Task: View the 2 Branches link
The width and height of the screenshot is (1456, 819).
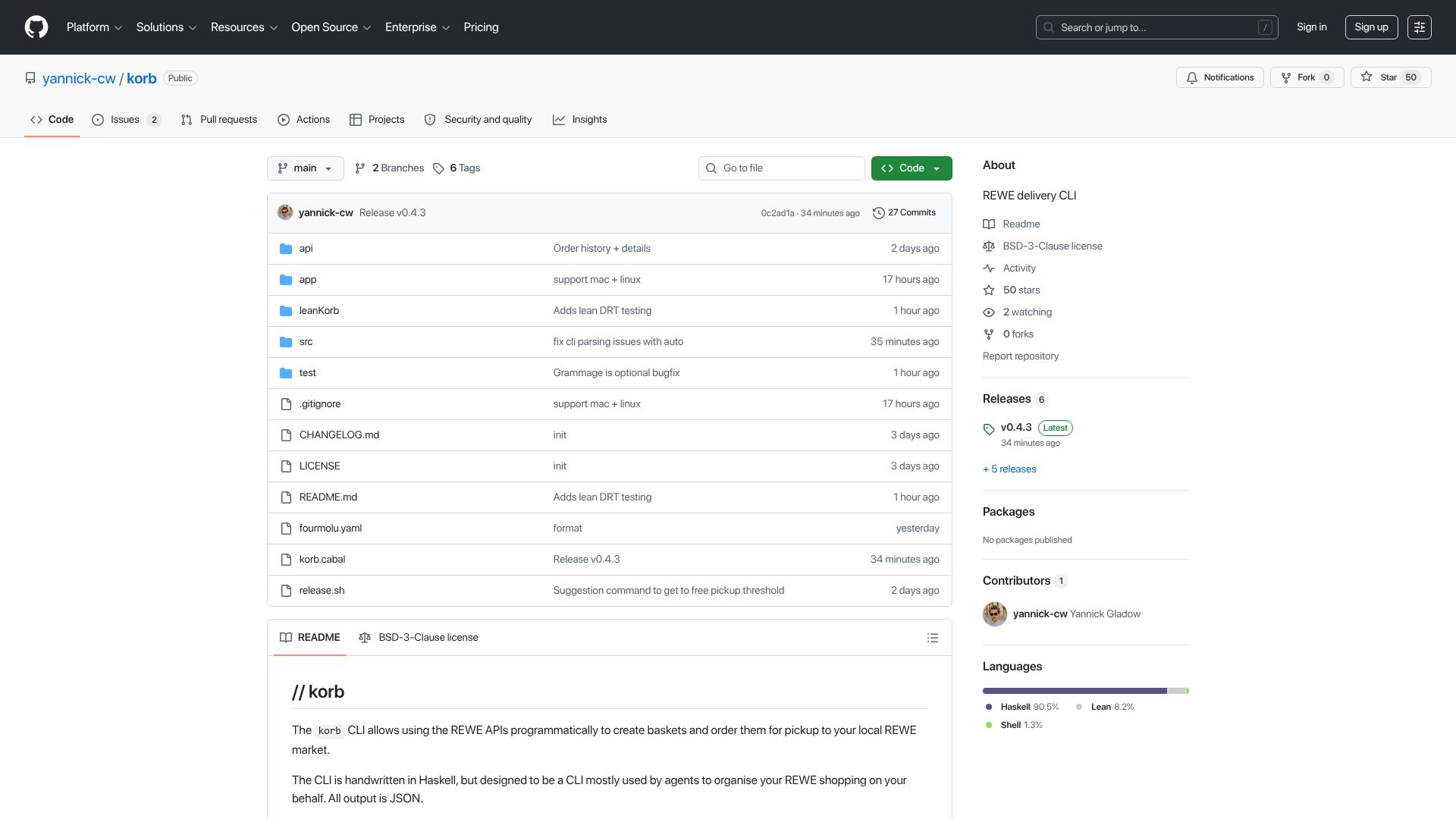Action: 389,168
